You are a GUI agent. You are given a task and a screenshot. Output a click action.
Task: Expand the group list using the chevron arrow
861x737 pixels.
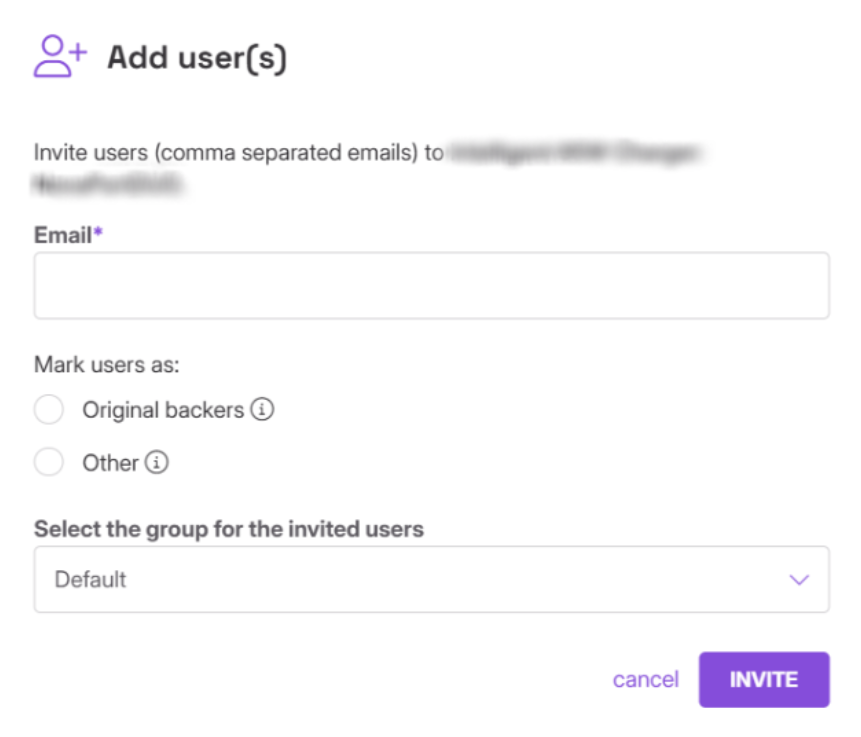(798, 579)
